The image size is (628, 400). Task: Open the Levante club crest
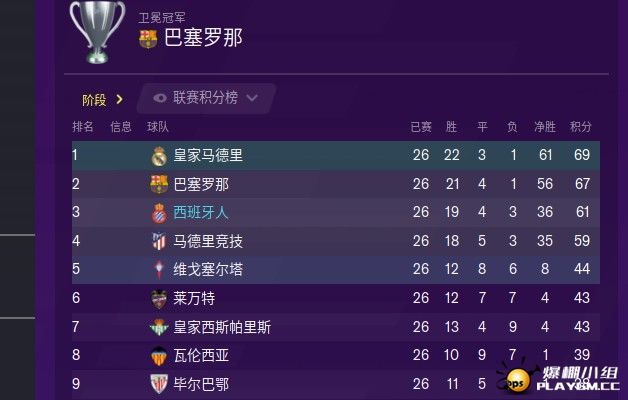click(159, 298)
